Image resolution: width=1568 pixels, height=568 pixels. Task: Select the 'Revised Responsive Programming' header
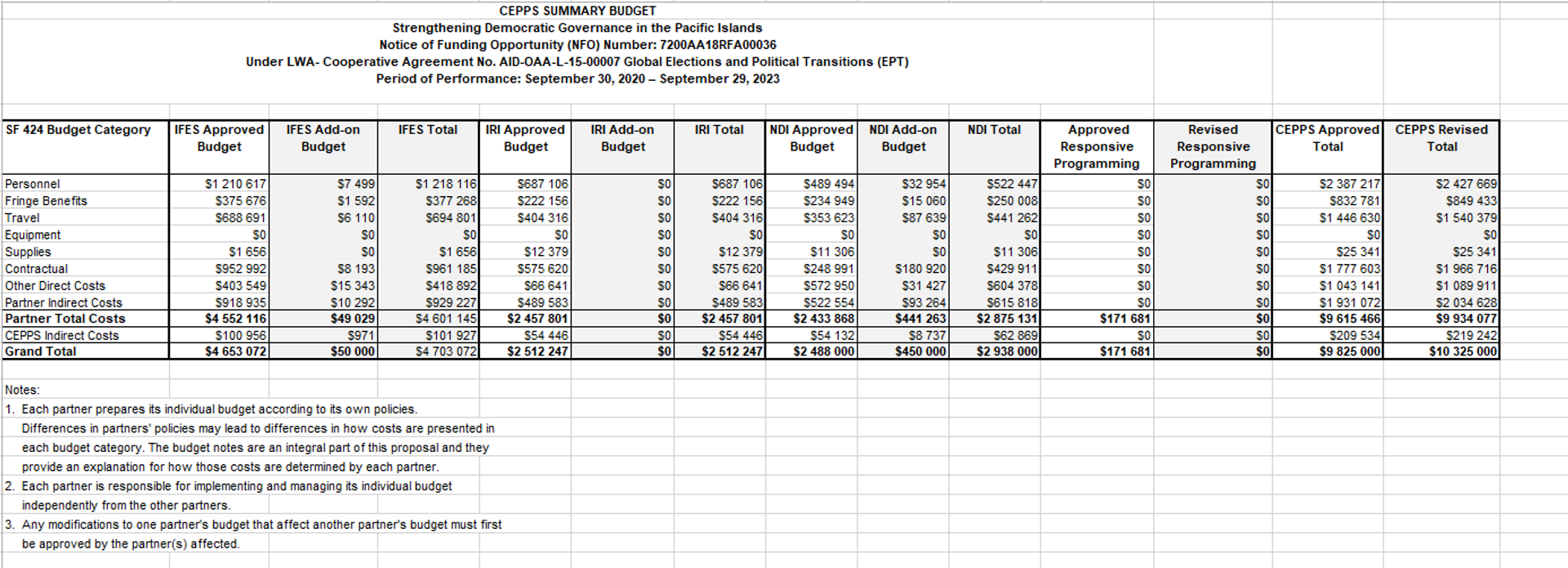pos(1213,146)
